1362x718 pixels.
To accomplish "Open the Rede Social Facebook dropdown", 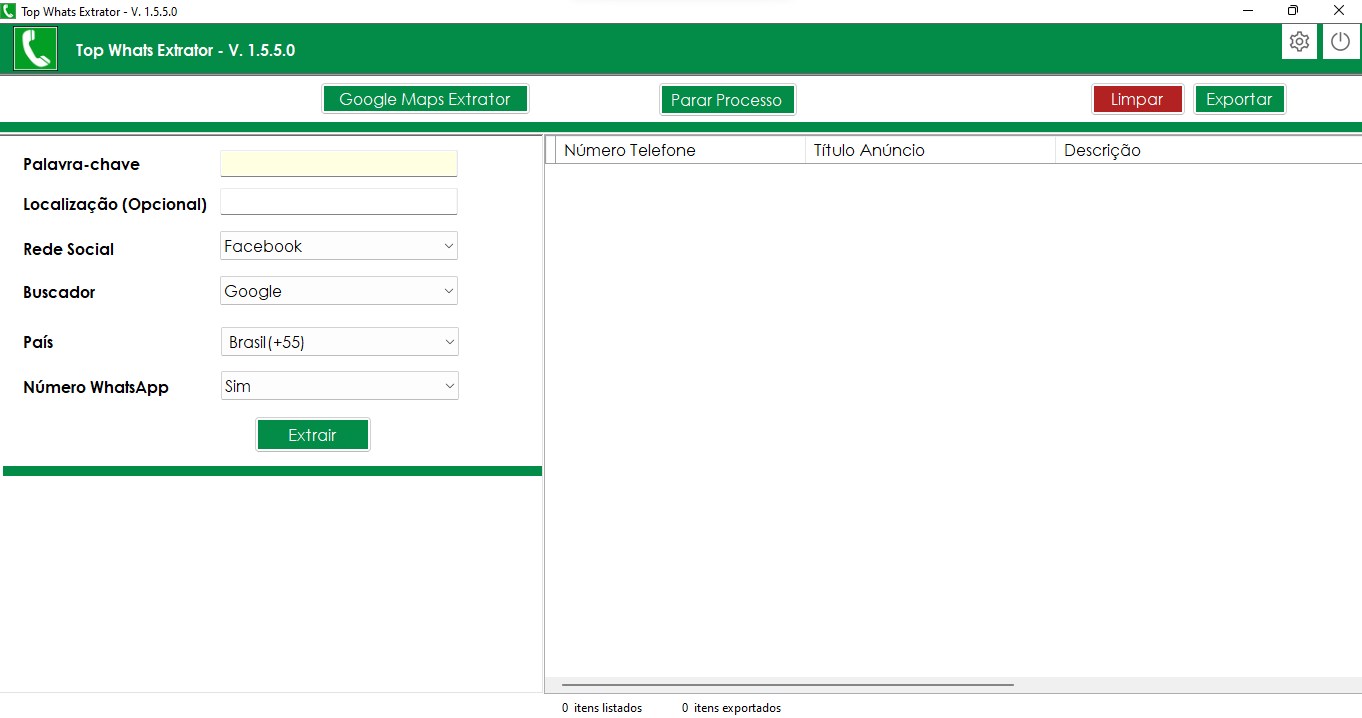I will [x=339, y=246].
